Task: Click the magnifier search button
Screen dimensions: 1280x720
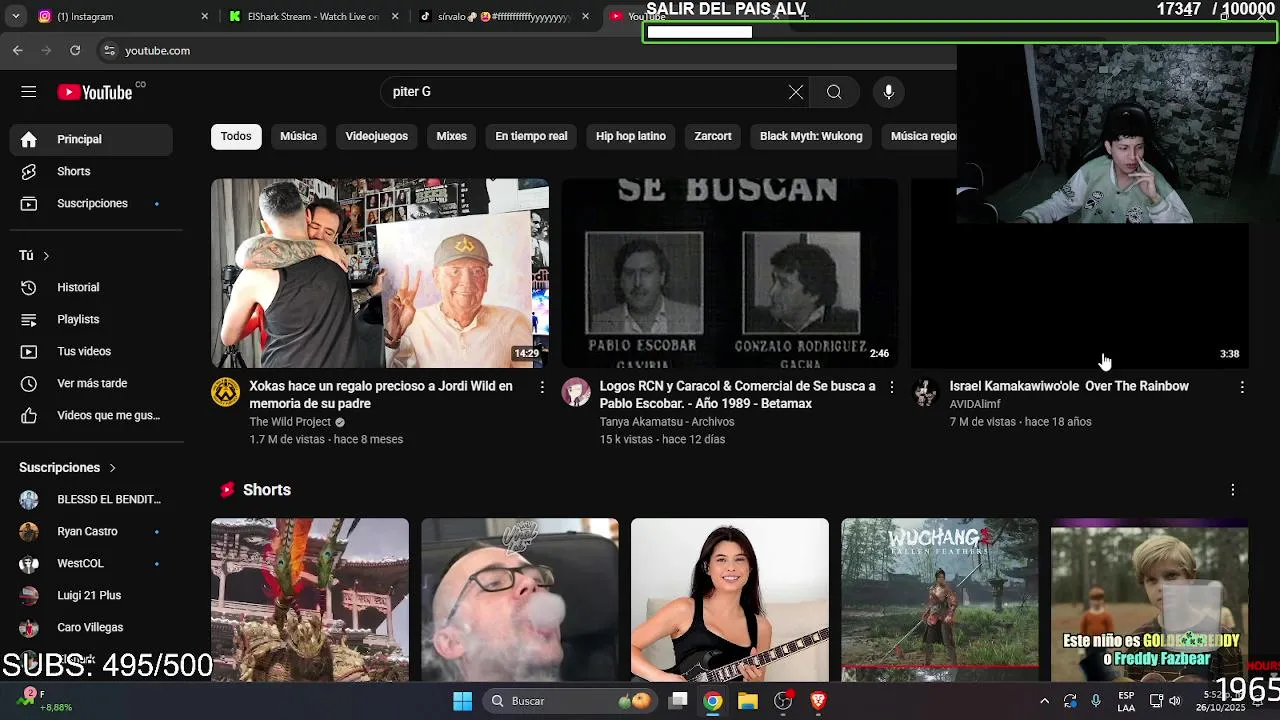Action: point(834,92)
